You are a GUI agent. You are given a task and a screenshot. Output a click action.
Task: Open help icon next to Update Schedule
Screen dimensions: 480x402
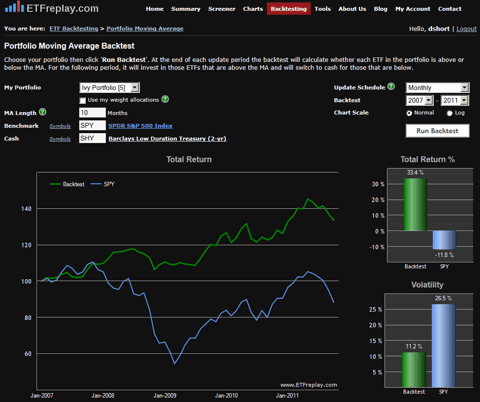(391, 87)
